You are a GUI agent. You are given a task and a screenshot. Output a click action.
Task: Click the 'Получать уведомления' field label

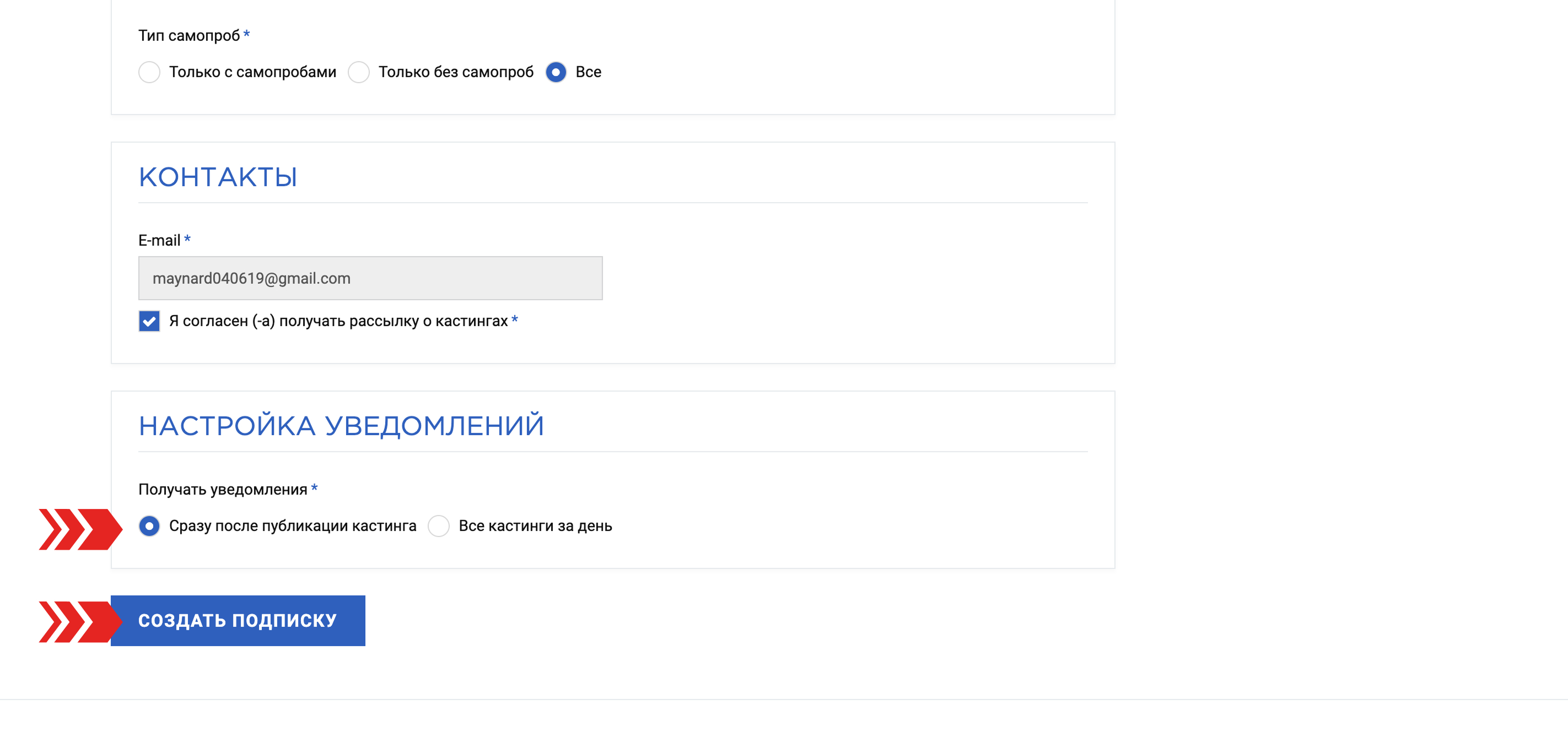coord(223,490)
